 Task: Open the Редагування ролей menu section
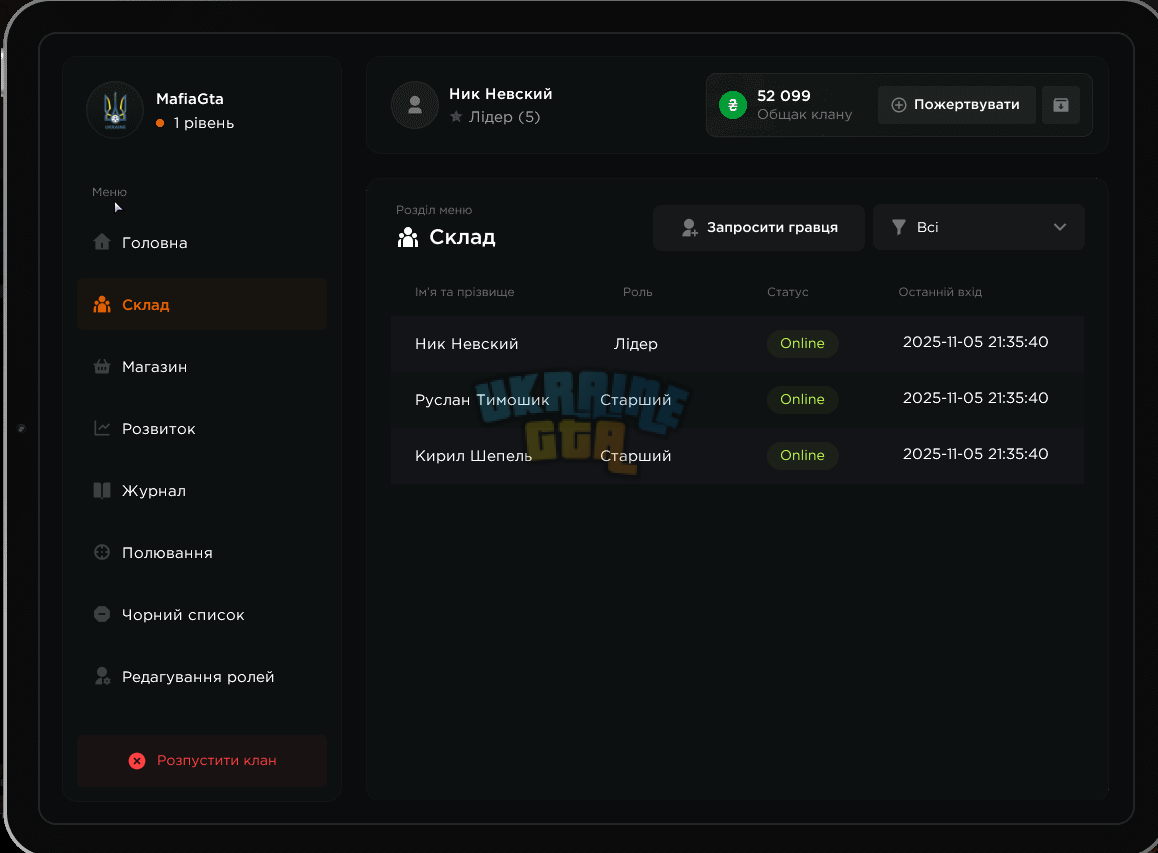pos(202,676)
